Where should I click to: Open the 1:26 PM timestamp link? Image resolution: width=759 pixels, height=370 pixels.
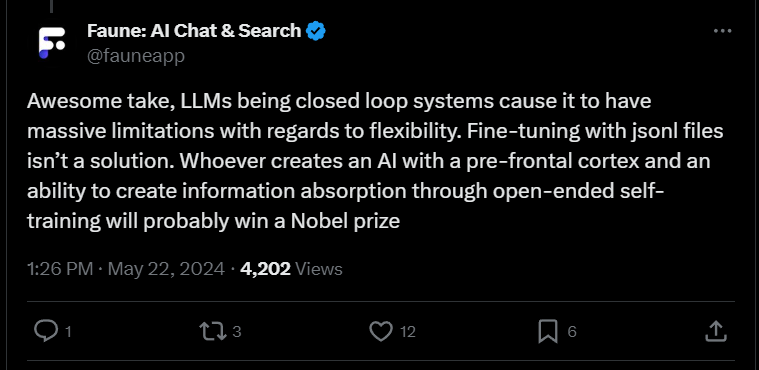click(x=60, y=269)
